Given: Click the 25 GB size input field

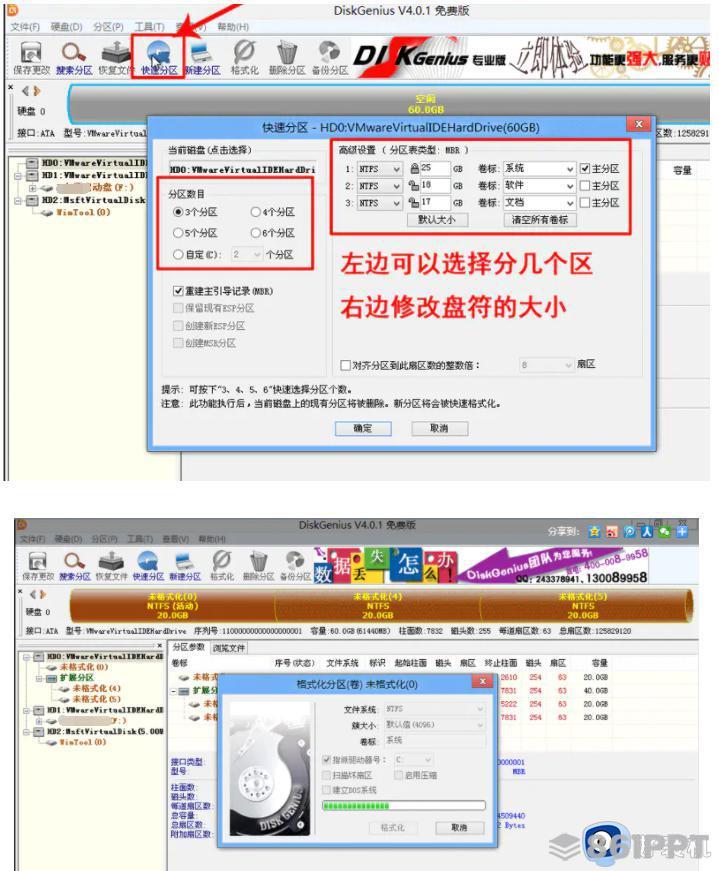Looking at the screenshot, I should point(435,168).
